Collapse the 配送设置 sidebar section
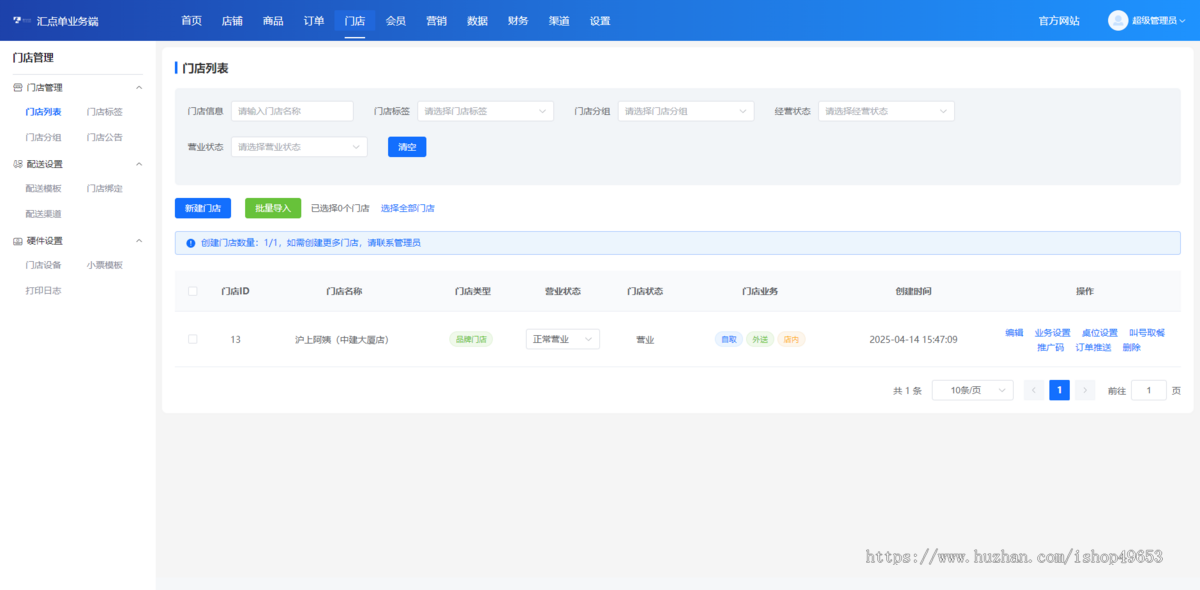The width and height of the screenshot is (1200, 590). [139, 164]
